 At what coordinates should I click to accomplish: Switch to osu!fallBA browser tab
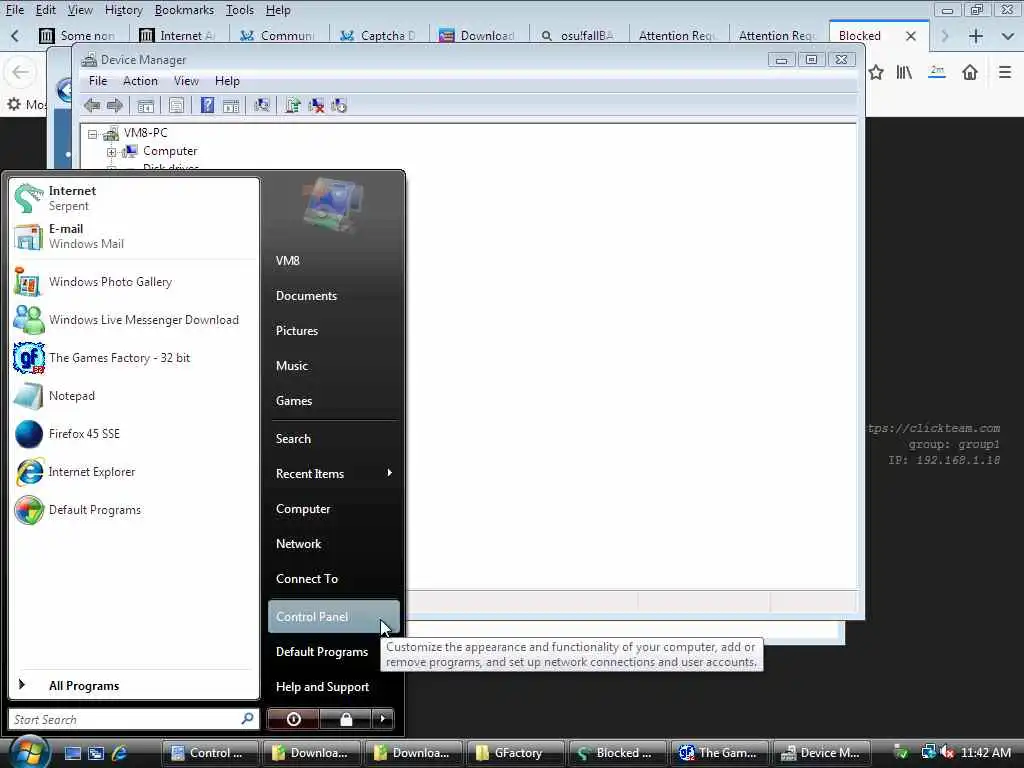(x=579, y=35)
